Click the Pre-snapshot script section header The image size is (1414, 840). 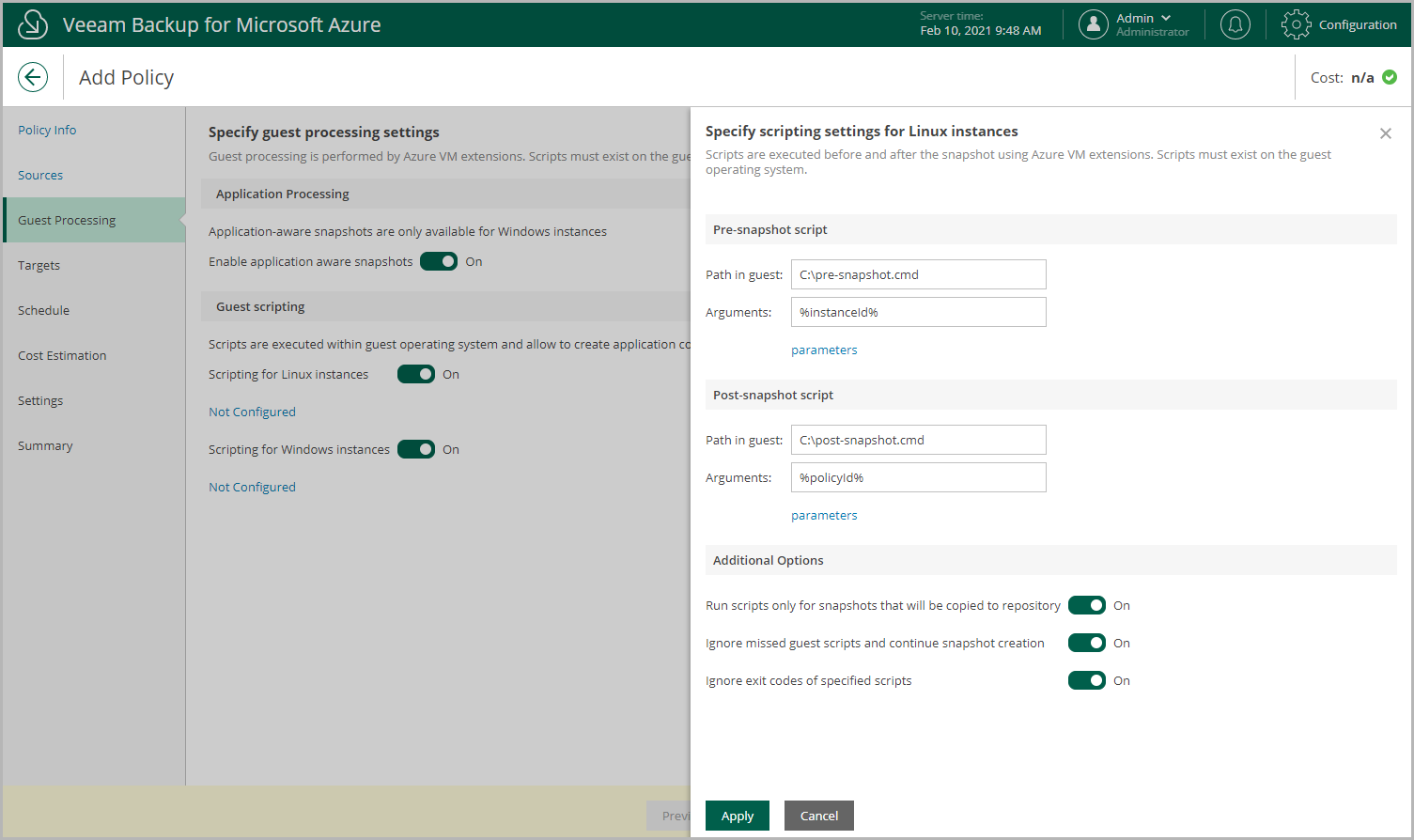[x=1051, y=229]
